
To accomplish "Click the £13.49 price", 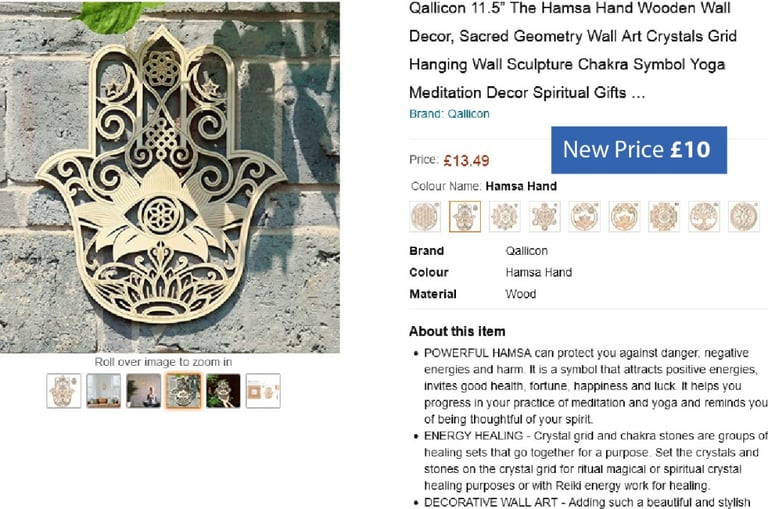I will 466,161.
